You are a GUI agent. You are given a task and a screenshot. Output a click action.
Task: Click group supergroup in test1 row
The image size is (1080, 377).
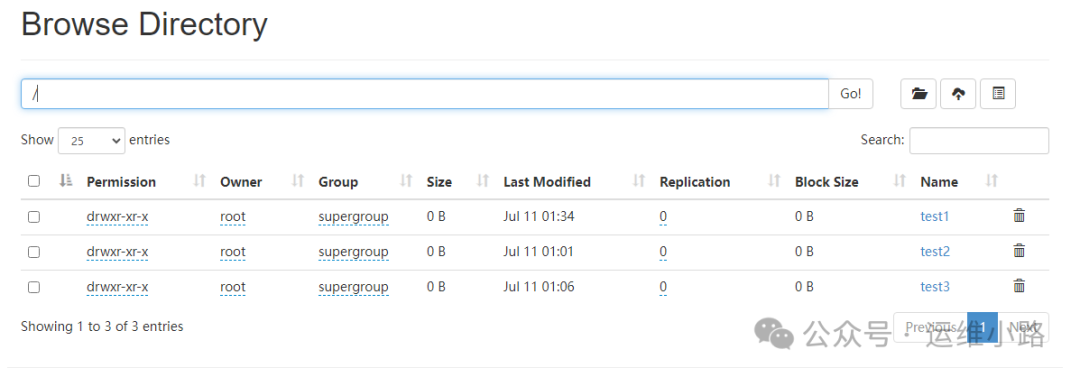pyautogui.click(x=353, y=217)
